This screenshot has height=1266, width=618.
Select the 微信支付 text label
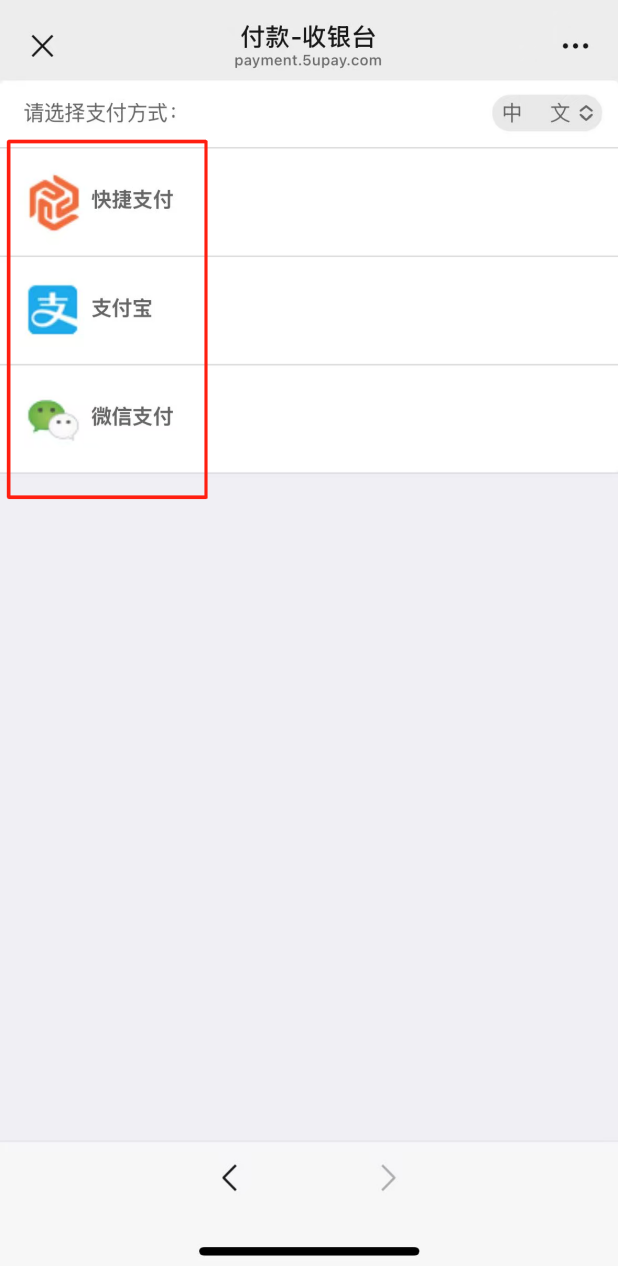click(132, 417)
